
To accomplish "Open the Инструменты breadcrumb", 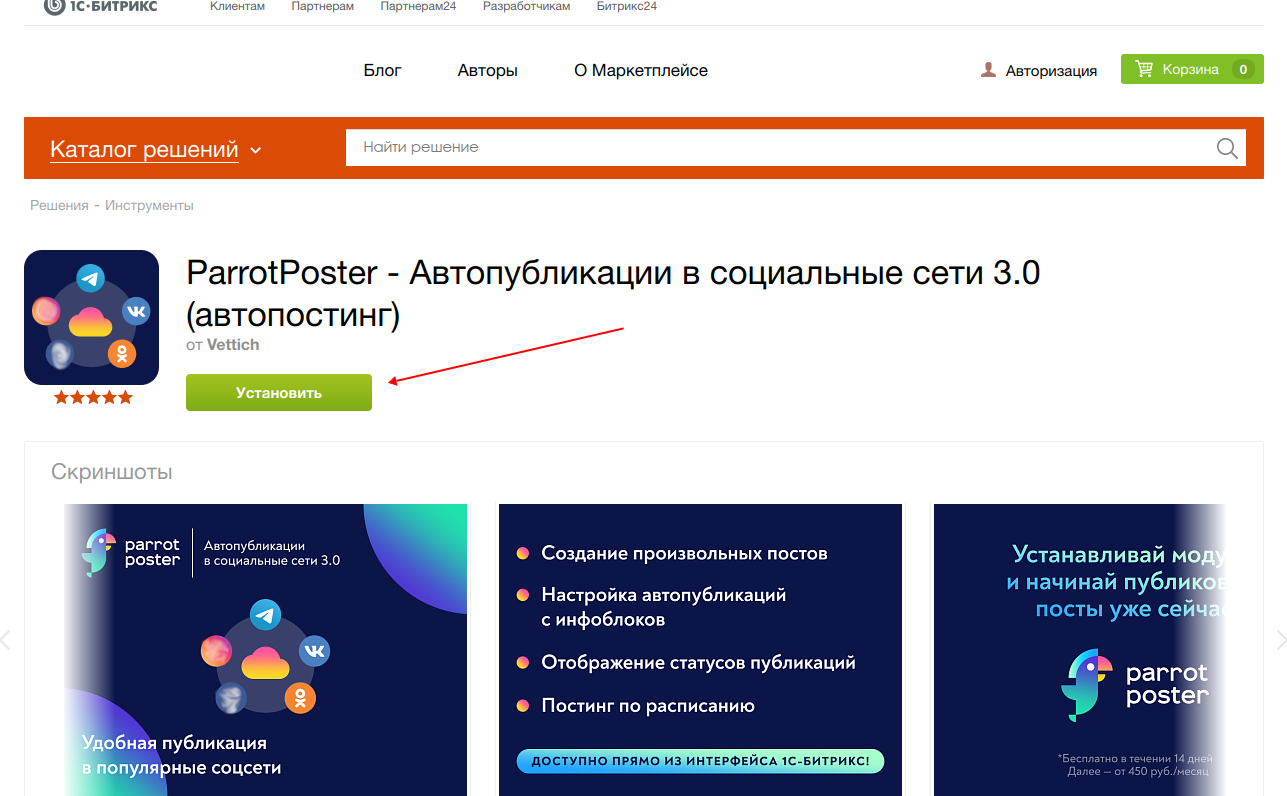I will coord(149,205).
